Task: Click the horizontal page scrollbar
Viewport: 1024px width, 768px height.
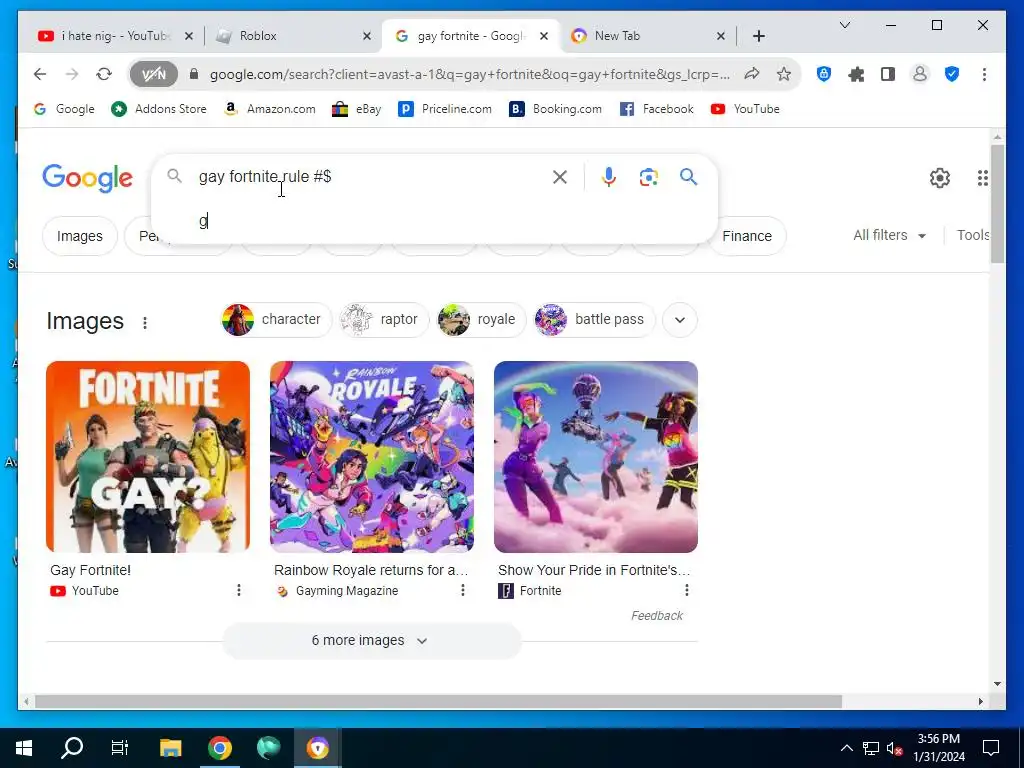Action: [x=438, y=701]
